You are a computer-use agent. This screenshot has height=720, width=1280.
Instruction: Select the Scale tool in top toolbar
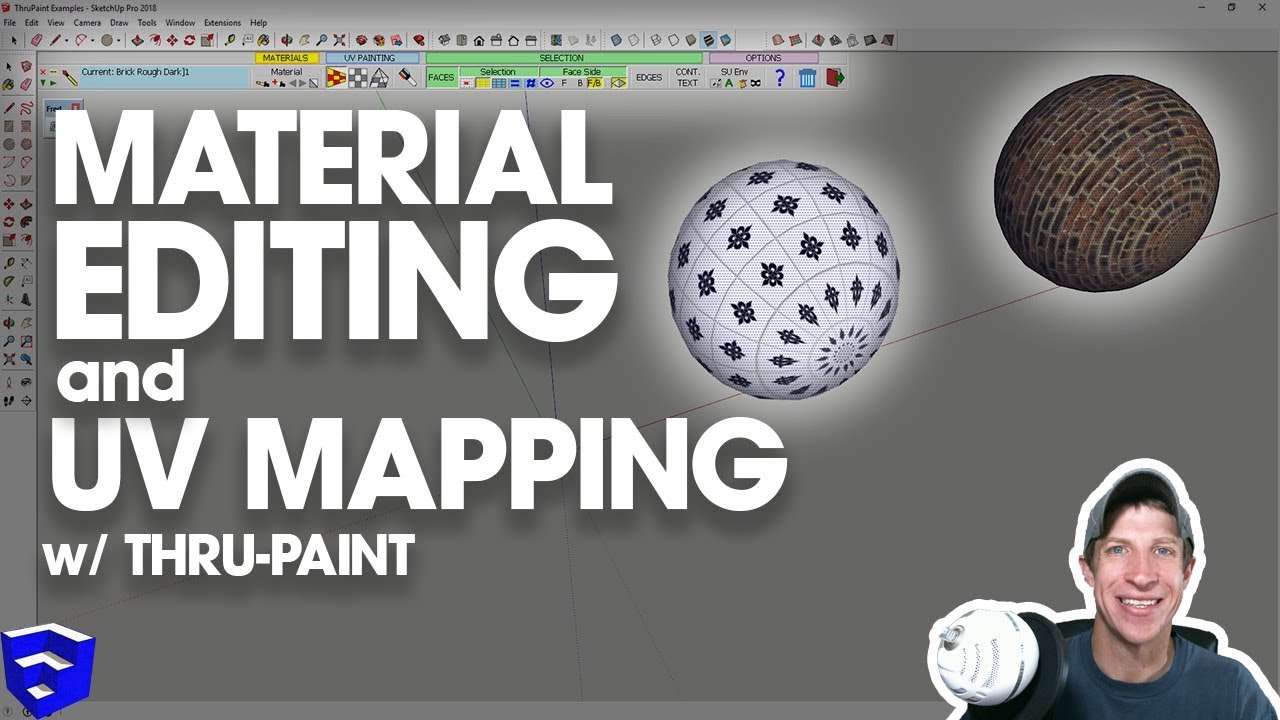pos(207,40)
